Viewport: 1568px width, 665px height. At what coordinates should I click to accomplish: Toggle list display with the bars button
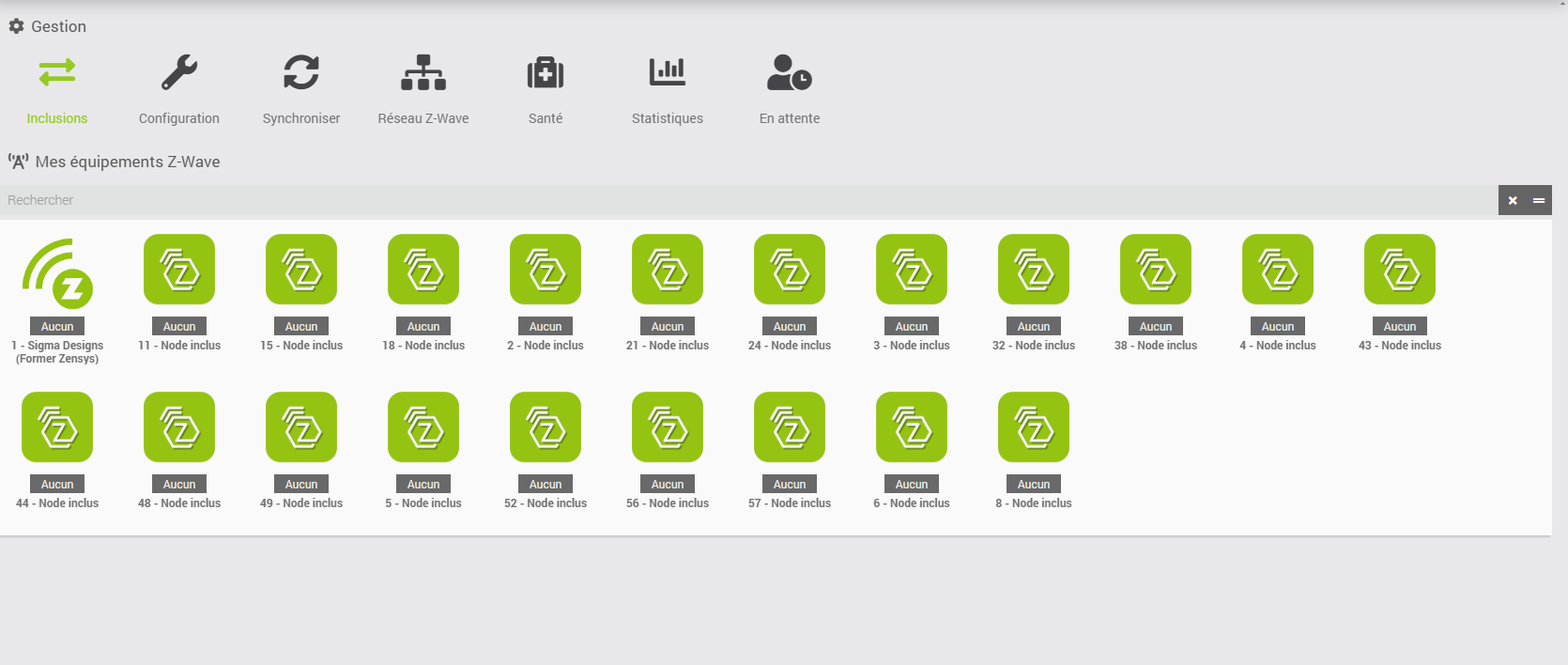coord(1539,200)
